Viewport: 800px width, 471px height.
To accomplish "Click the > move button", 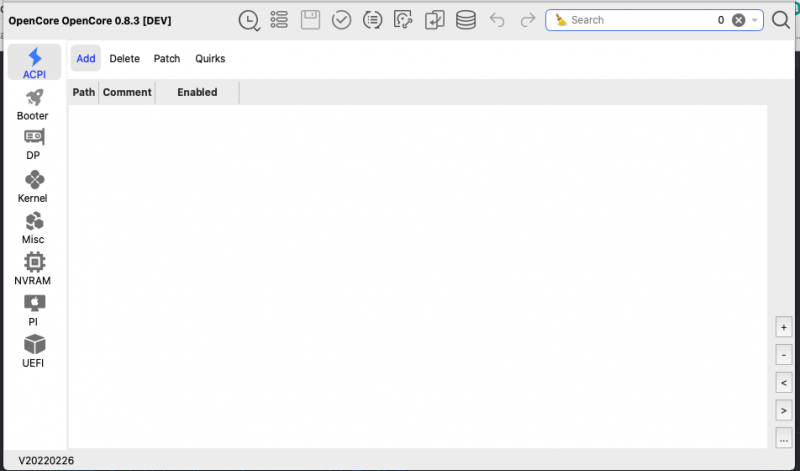I will pos(784,410).
